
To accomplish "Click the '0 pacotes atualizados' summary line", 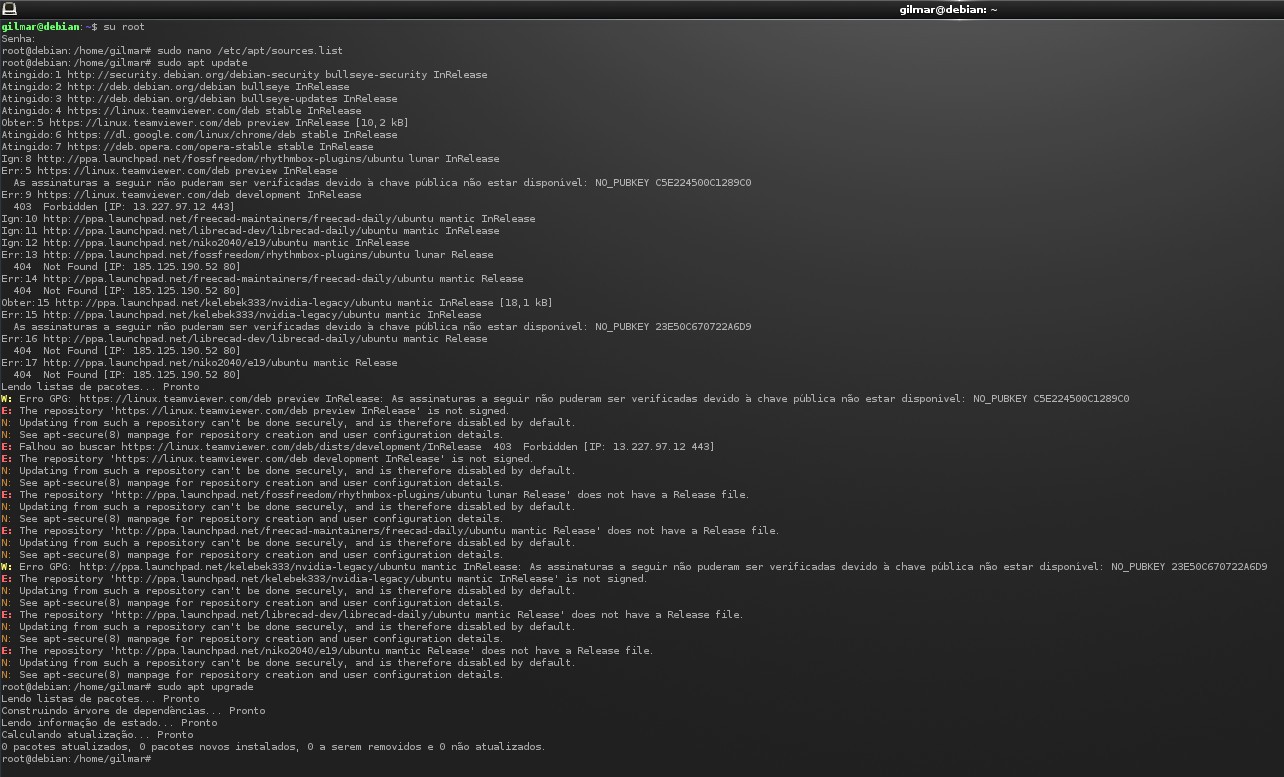I will click(273, 746).
